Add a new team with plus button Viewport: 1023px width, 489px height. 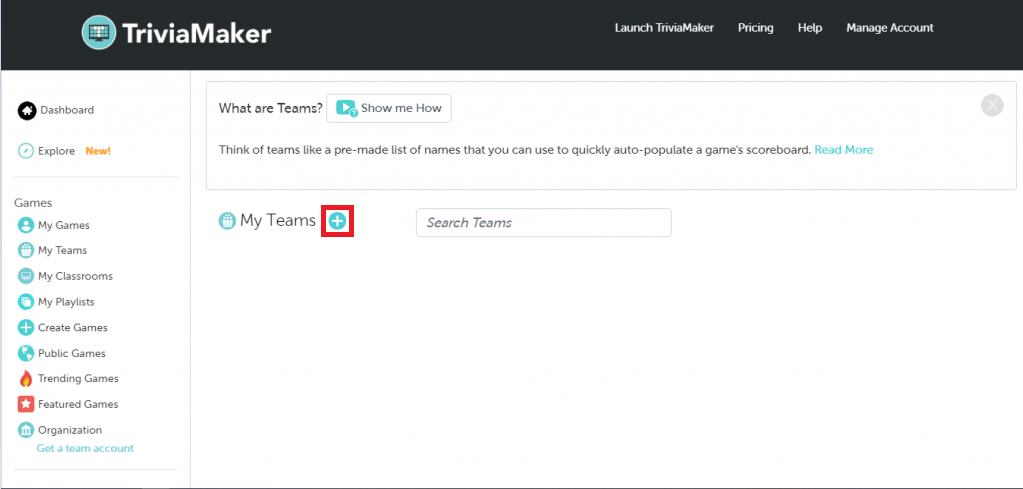(337, 222)
